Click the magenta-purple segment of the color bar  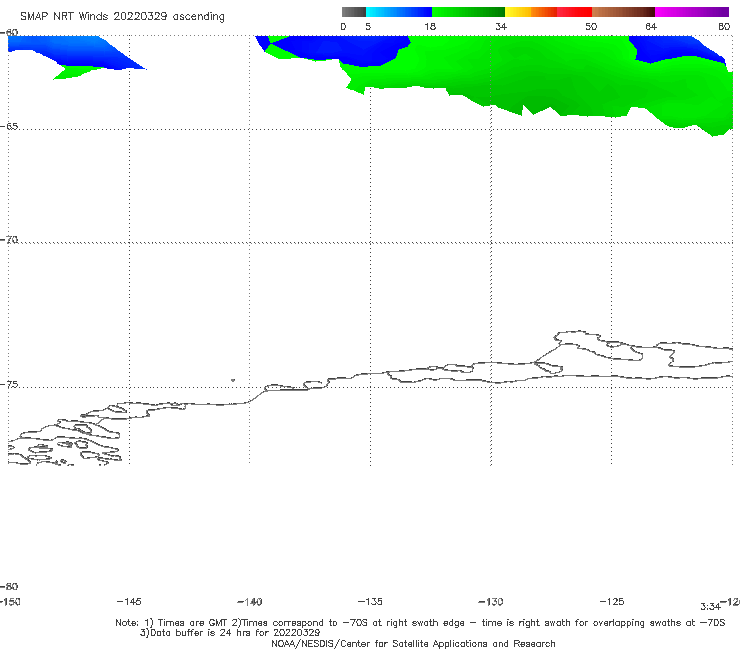(692, 12)
